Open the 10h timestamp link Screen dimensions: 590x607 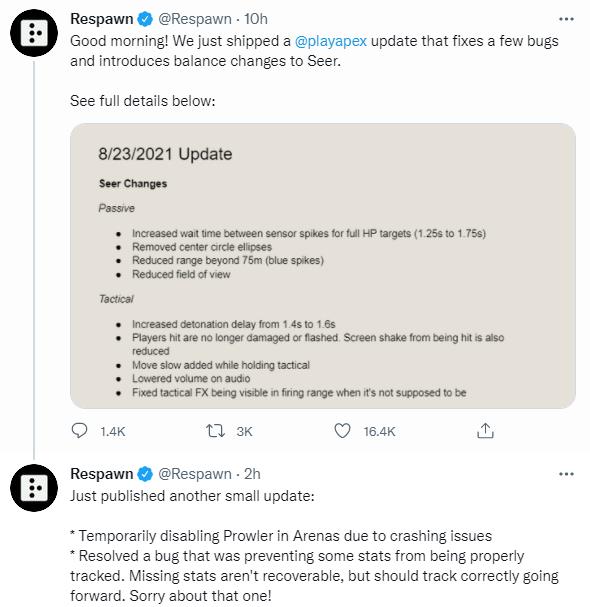[256, 19]
